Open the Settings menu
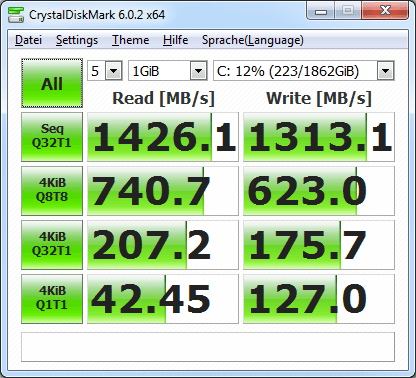 pyautogui.click(x=77, y=40)
